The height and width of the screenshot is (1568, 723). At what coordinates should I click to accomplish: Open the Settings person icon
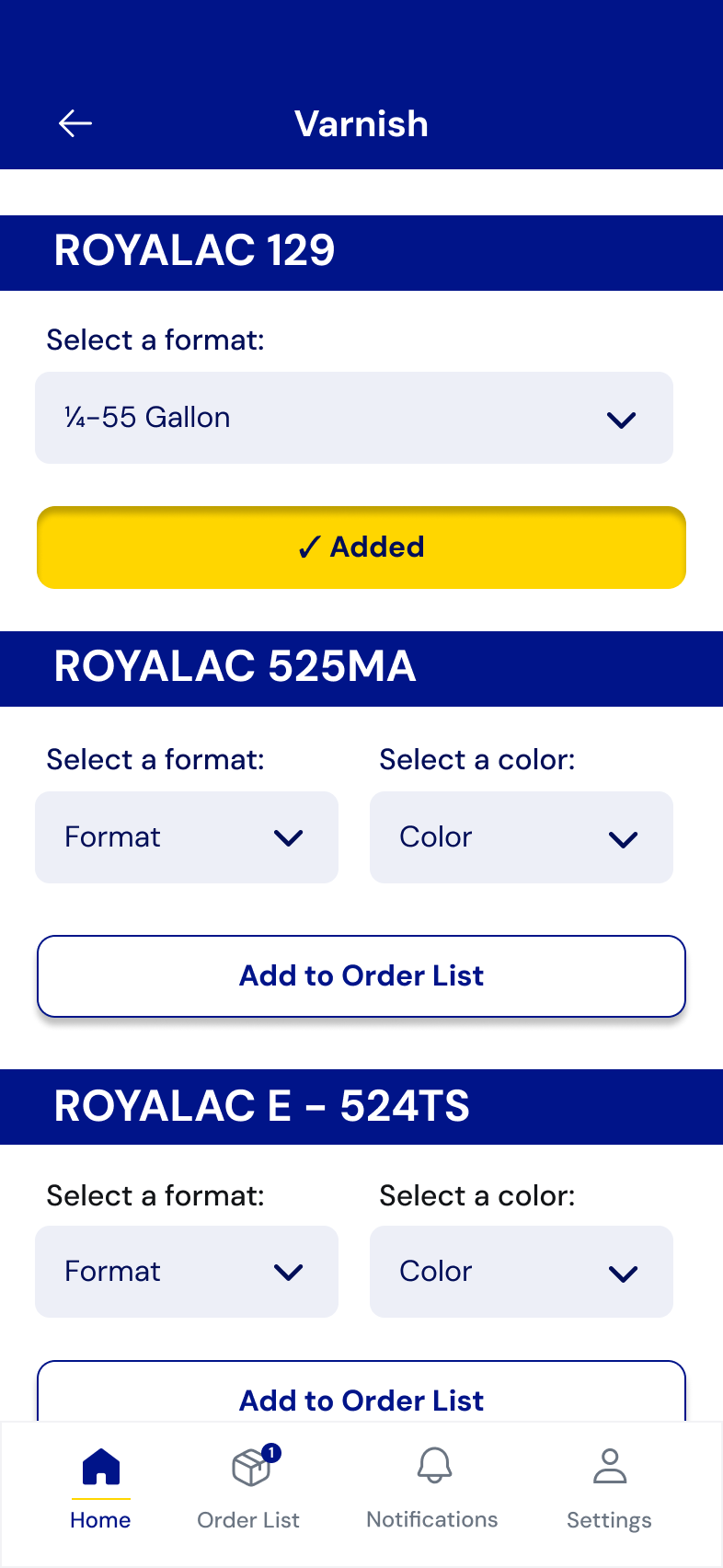coord(609,1467)
